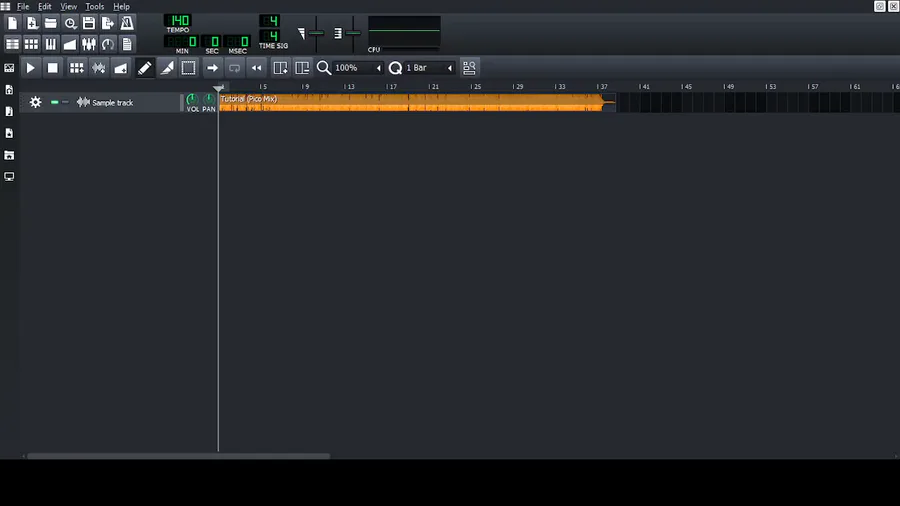Toggle return-to-start after stopping button
The height and width of the screenshot is (506, 900).
(x=257, y=68)
